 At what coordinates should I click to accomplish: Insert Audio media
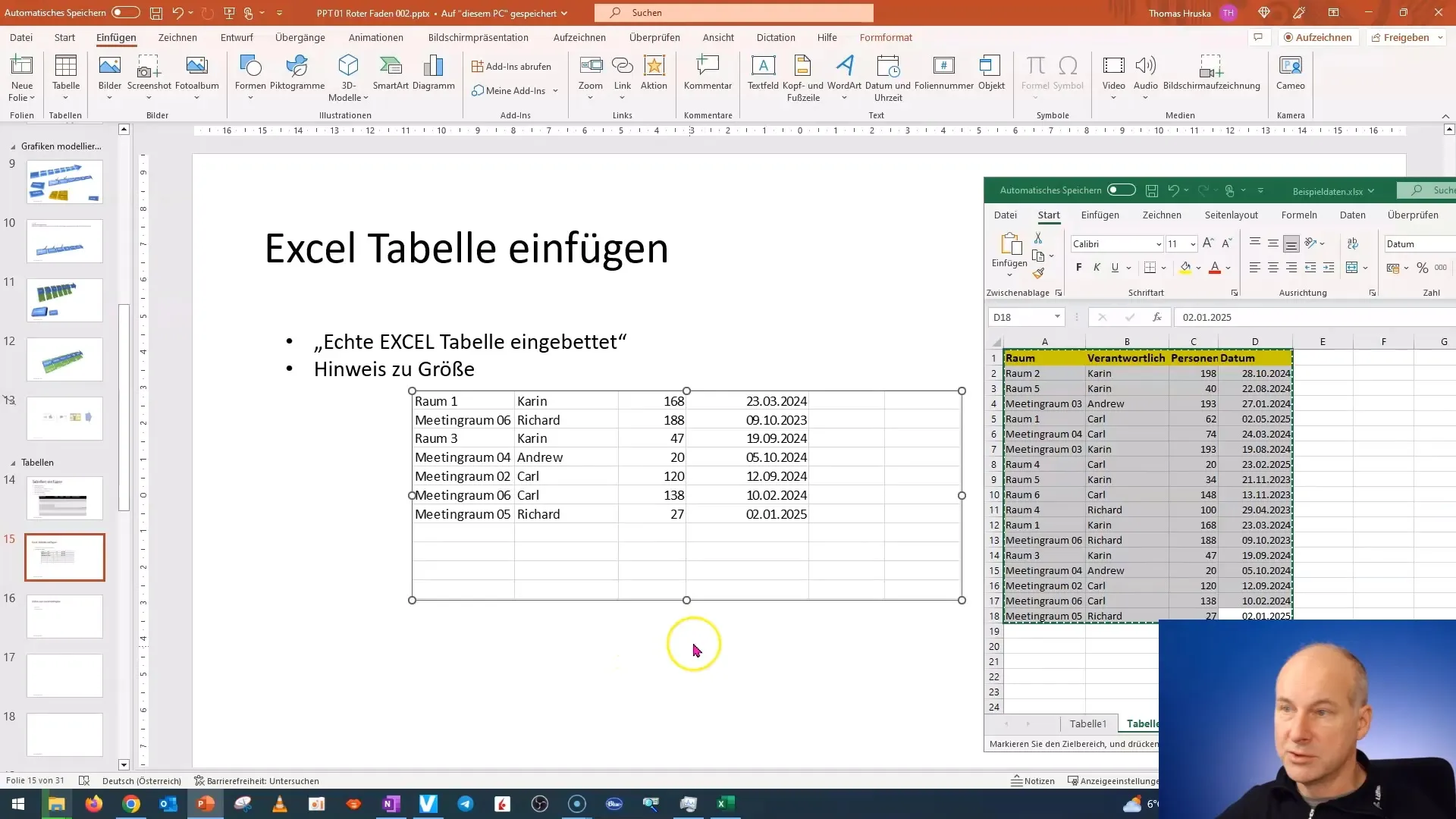[x=1146, y=78]
